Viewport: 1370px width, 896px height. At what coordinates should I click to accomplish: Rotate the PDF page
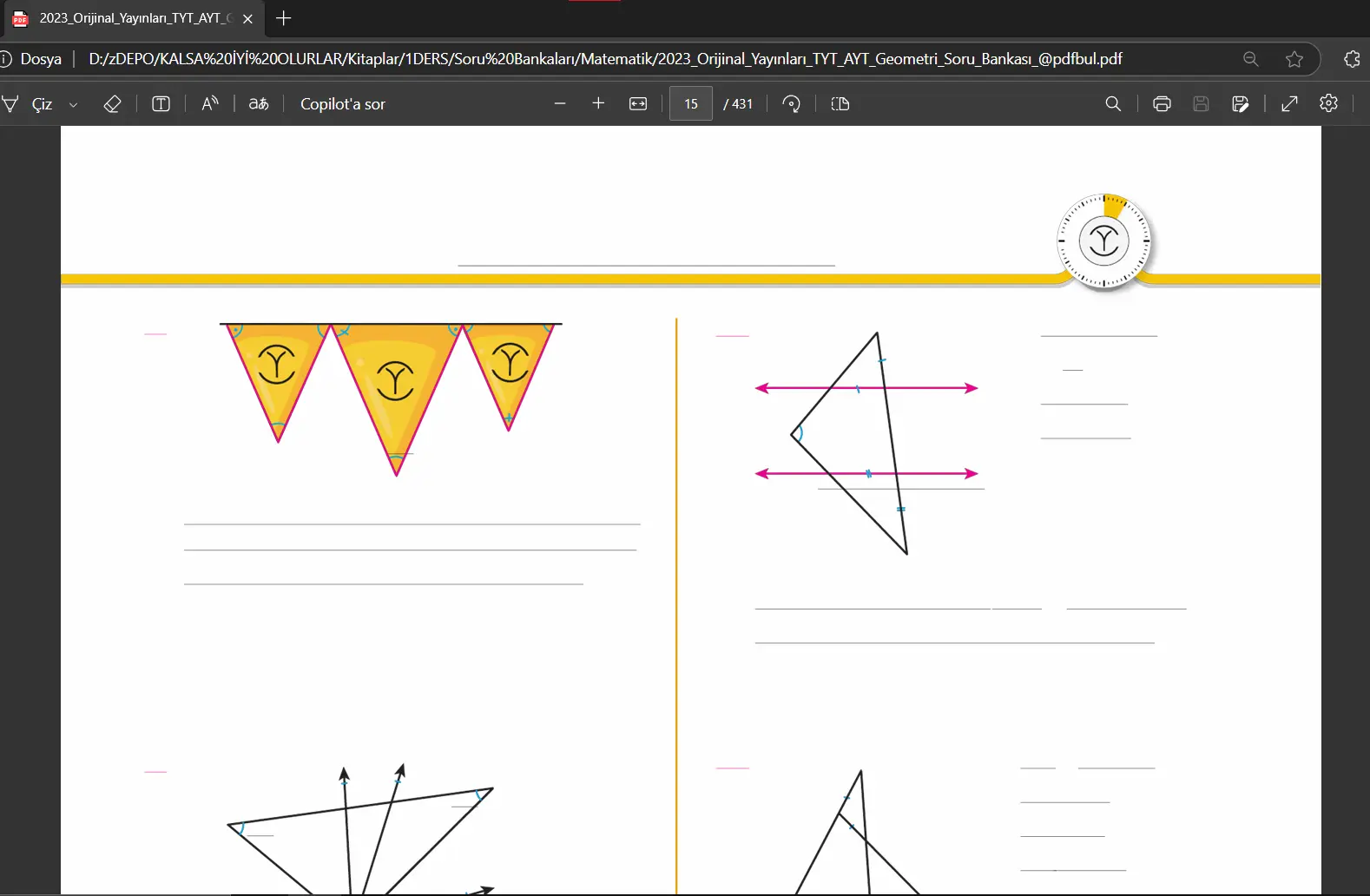point(791,103)
